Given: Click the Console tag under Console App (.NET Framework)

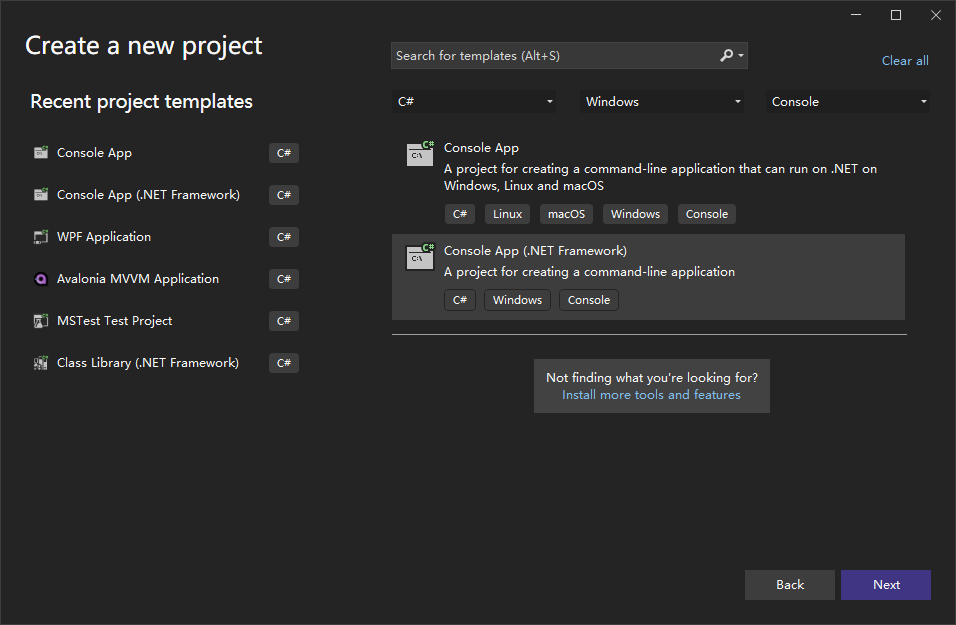Looking at the screenshot, I should tap(589, 300).
